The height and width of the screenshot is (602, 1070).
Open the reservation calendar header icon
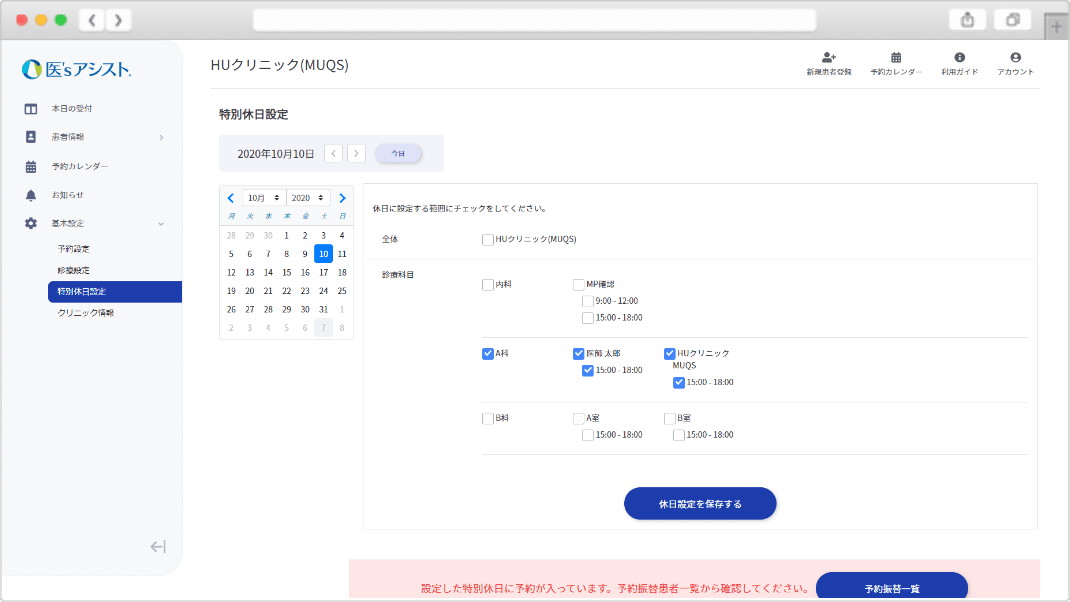[896, 58]
